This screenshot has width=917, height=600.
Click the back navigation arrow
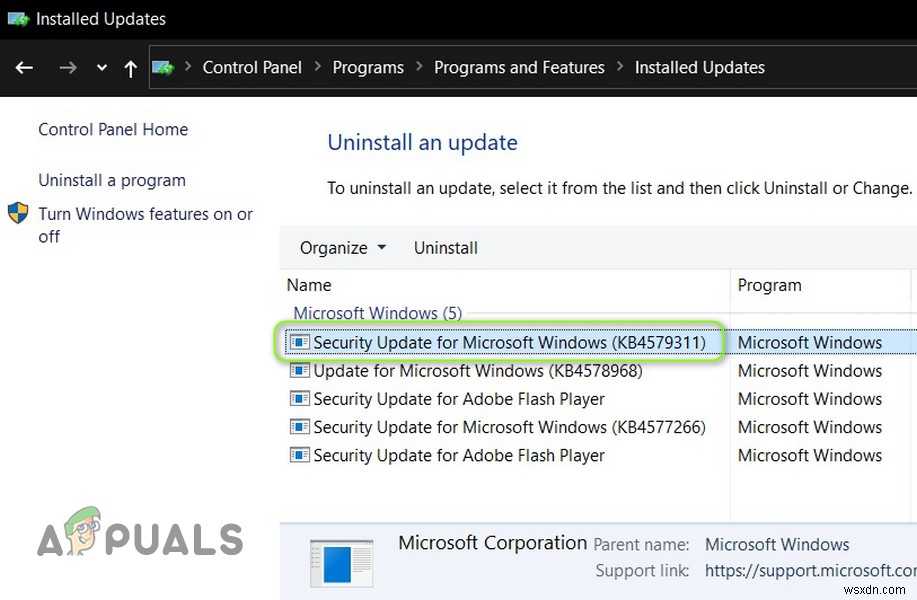(24, 67)
